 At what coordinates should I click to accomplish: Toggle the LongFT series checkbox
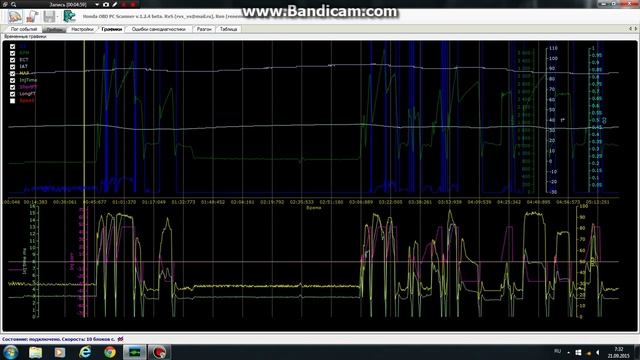click(12, 94)
